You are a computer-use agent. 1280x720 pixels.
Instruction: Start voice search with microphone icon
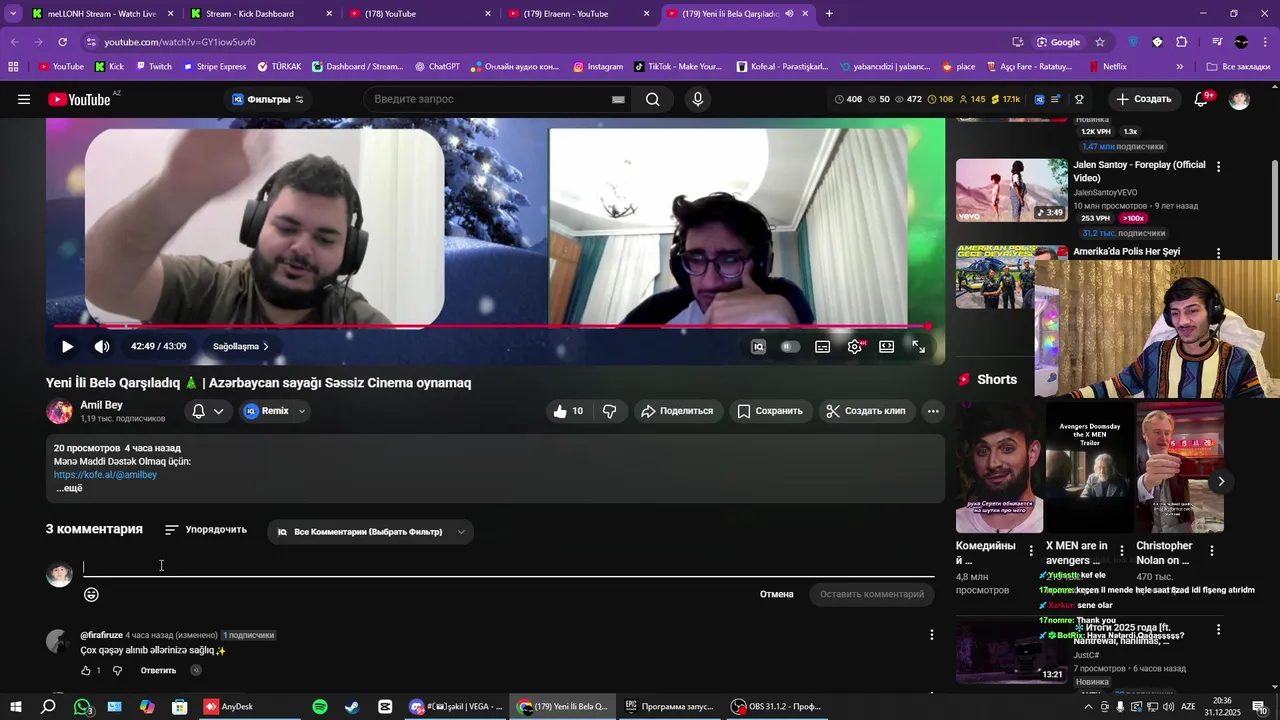698,99
